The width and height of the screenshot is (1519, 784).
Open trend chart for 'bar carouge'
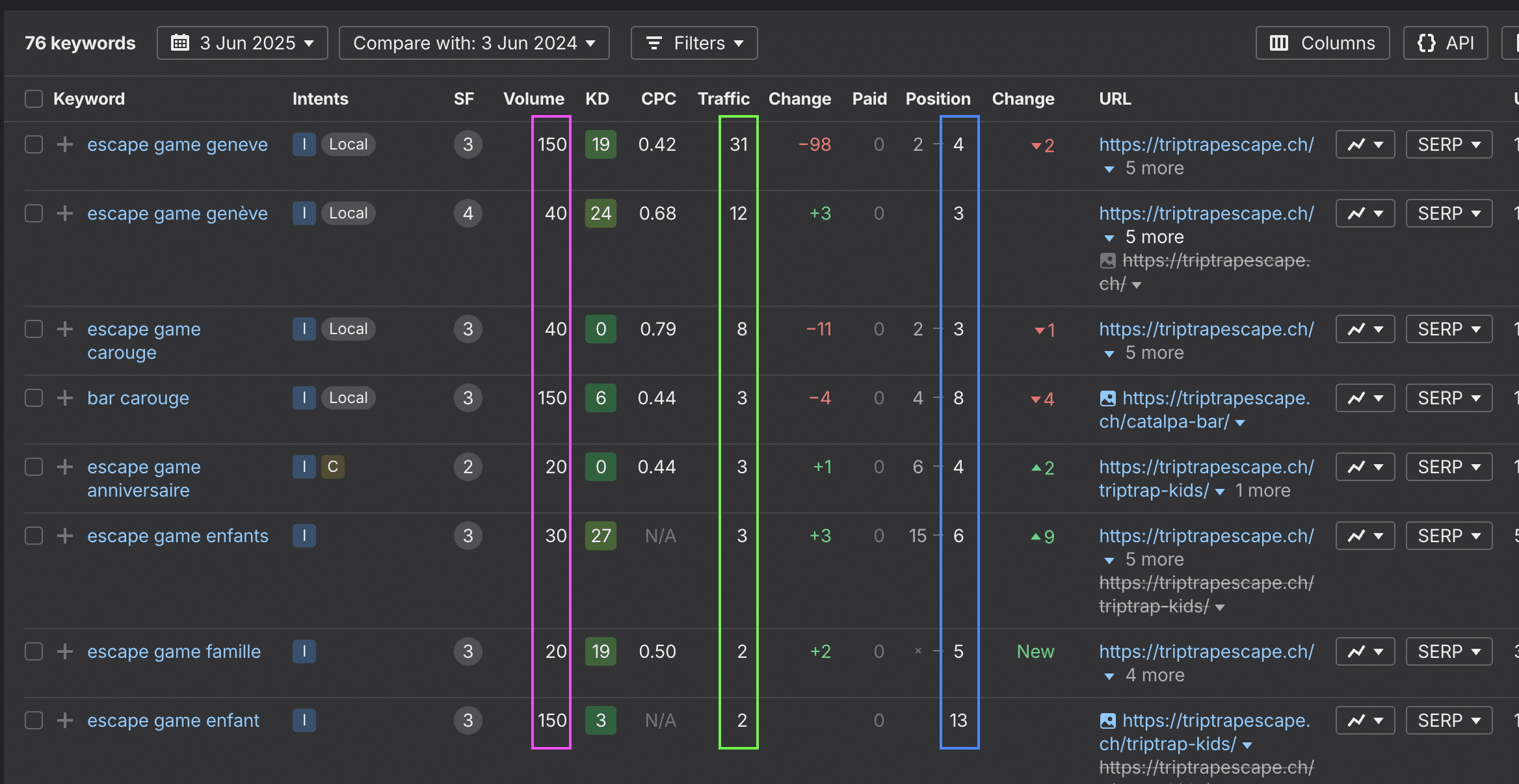[1365, 398]
